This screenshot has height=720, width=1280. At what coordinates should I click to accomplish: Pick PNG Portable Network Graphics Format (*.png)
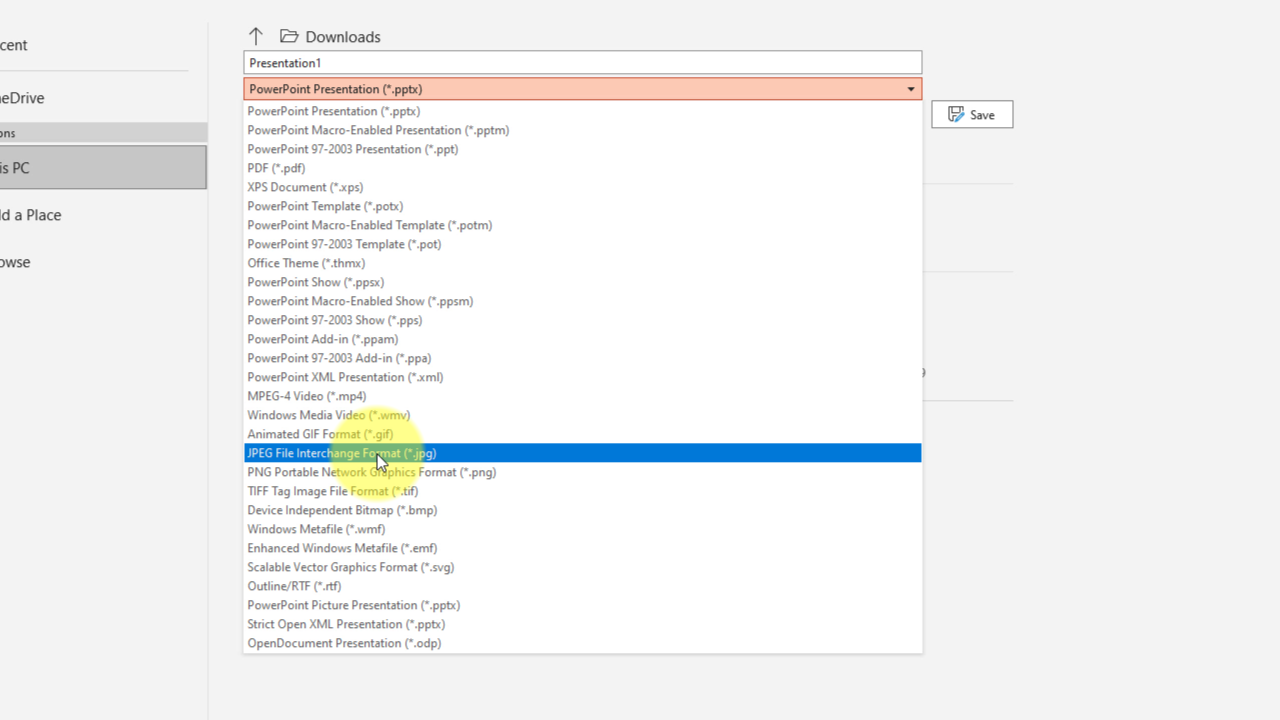[582, 472]
